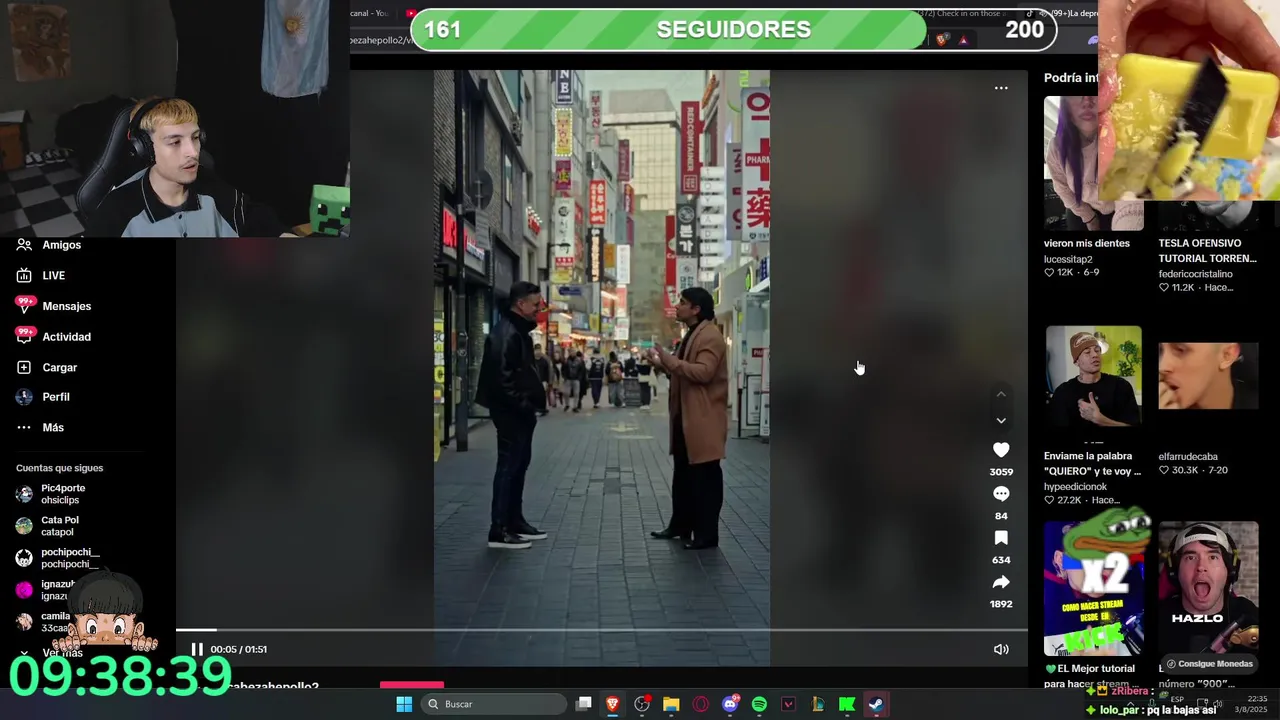This screenshot has height=720, width=1280.
Task: Seek on the video progress bar
Action: 601,630
